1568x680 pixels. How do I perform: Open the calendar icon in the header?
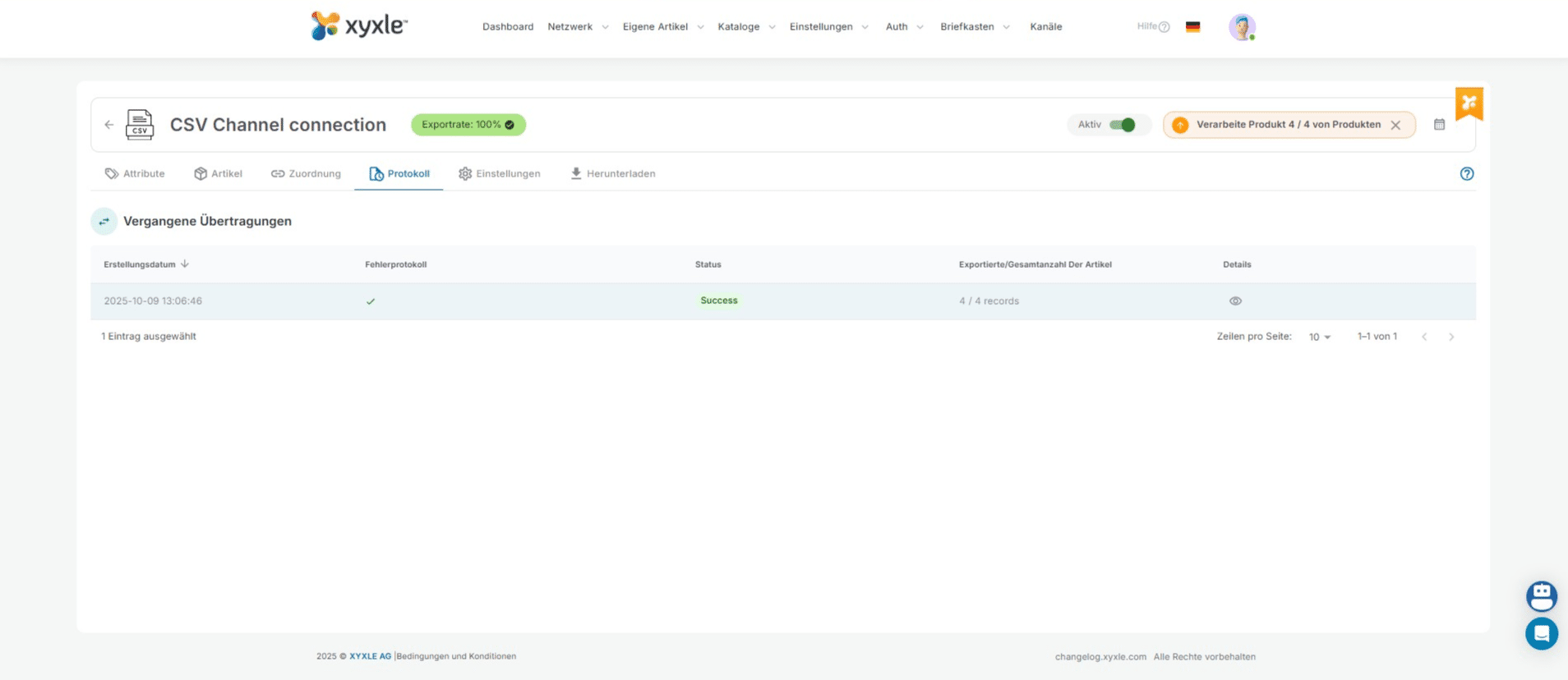1439,125
